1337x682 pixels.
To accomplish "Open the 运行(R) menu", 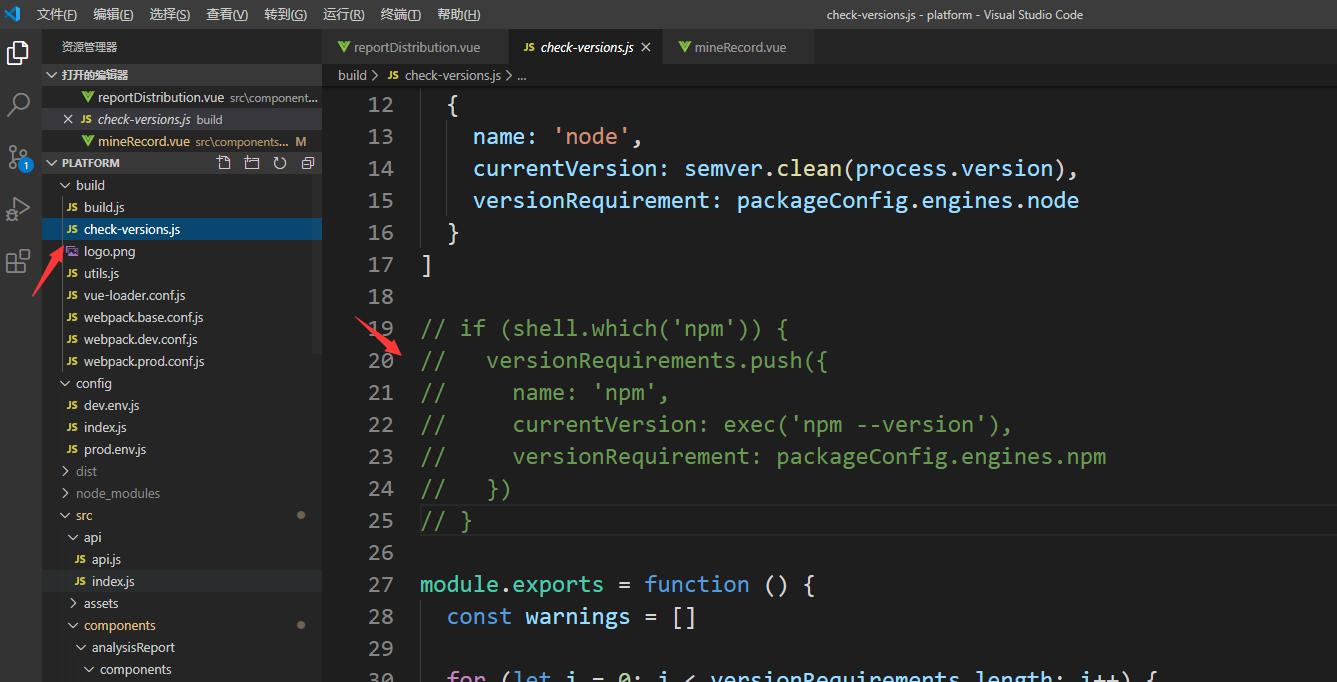I will (344, 15).
